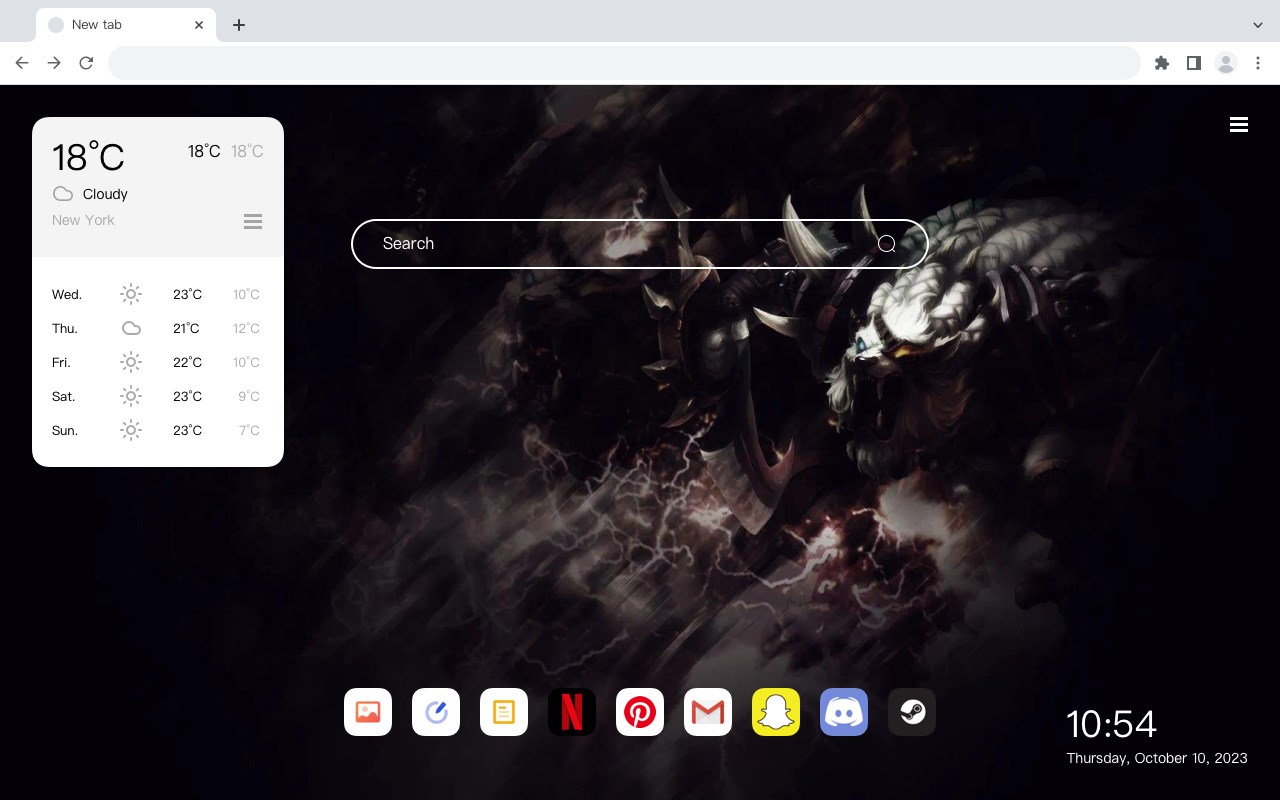Open Chrome's three-dot menu
The height and width of the screenshot is (800, 1280).
1258,63
